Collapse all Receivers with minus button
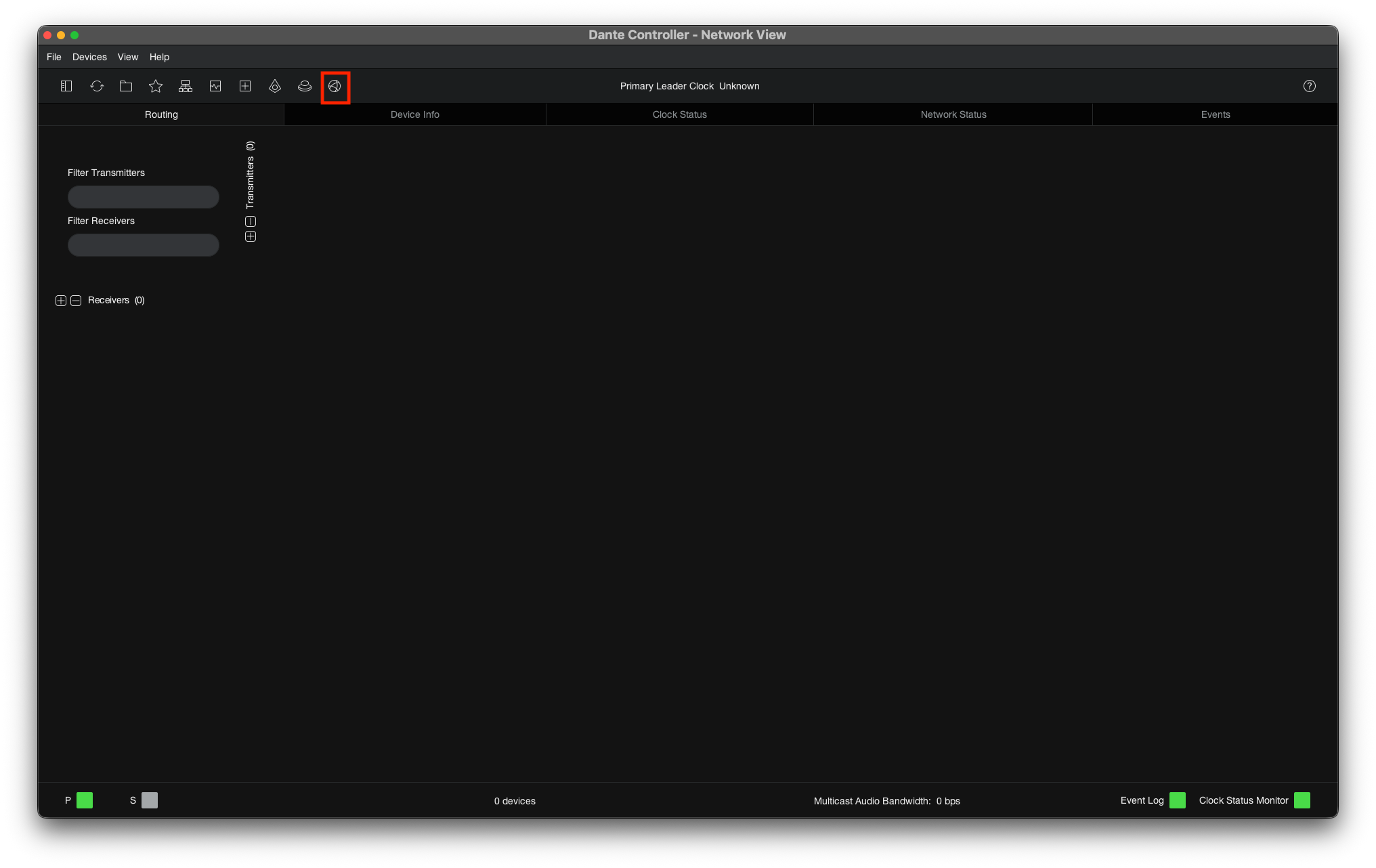 (76, 301)
